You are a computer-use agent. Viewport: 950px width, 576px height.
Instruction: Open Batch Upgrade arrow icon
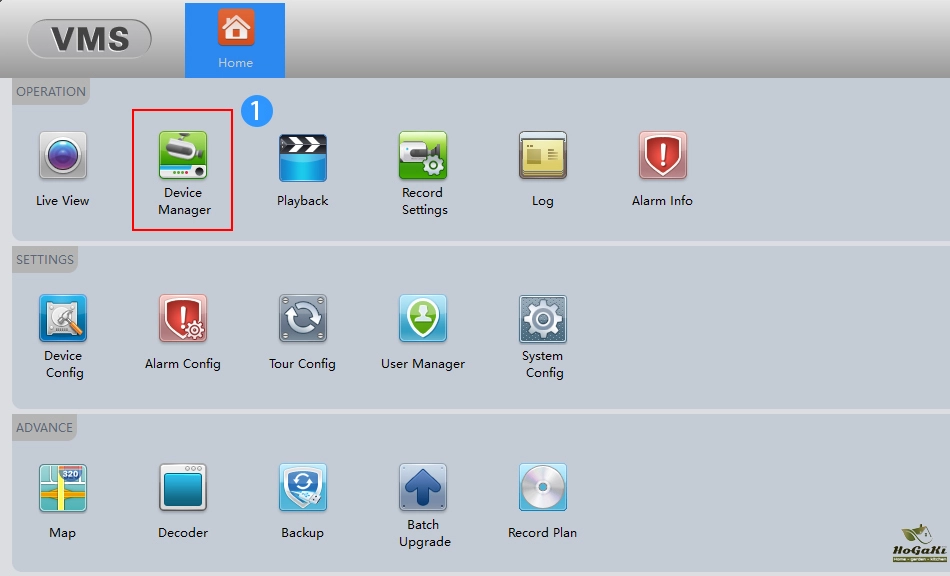pos(423,488)
